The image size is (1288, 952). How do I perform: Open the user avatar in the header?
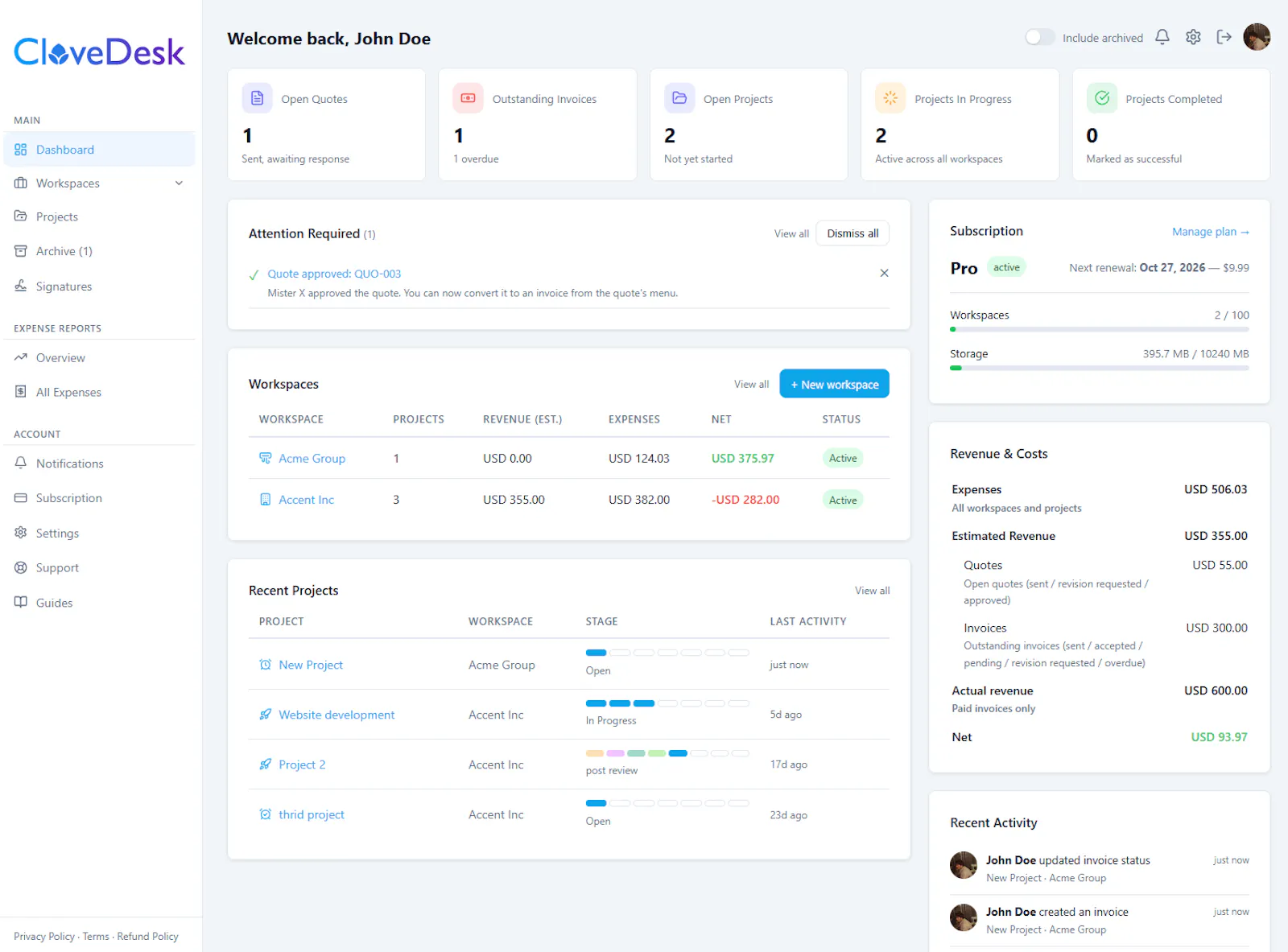pos(1257,37)
